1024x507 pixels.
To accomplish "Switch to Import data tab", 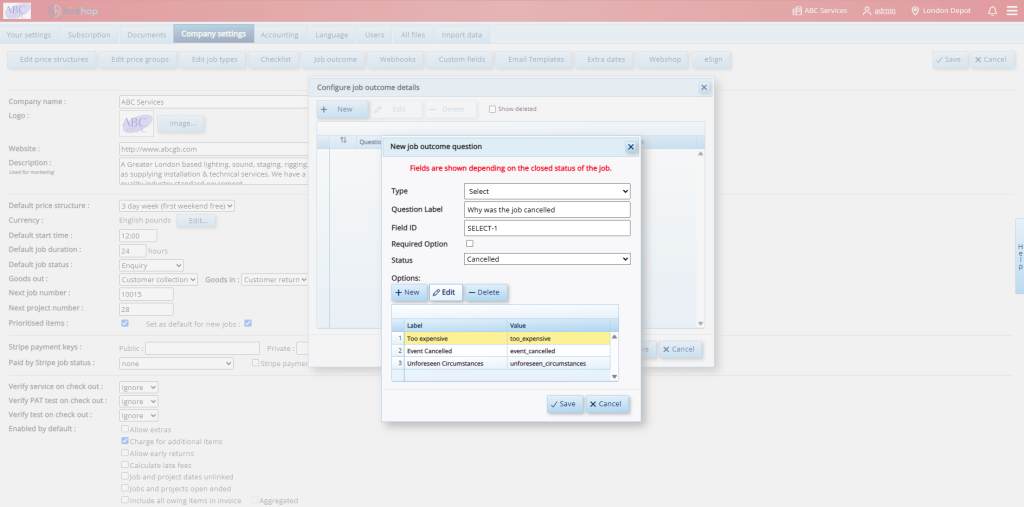I will coord(462,35).
